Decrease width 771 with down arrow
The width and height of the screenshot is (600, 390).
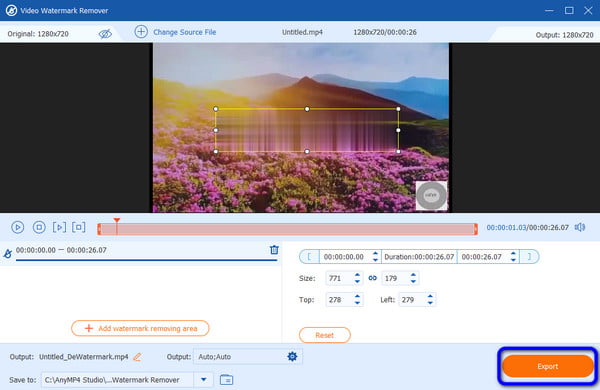[x=357, y=282]
